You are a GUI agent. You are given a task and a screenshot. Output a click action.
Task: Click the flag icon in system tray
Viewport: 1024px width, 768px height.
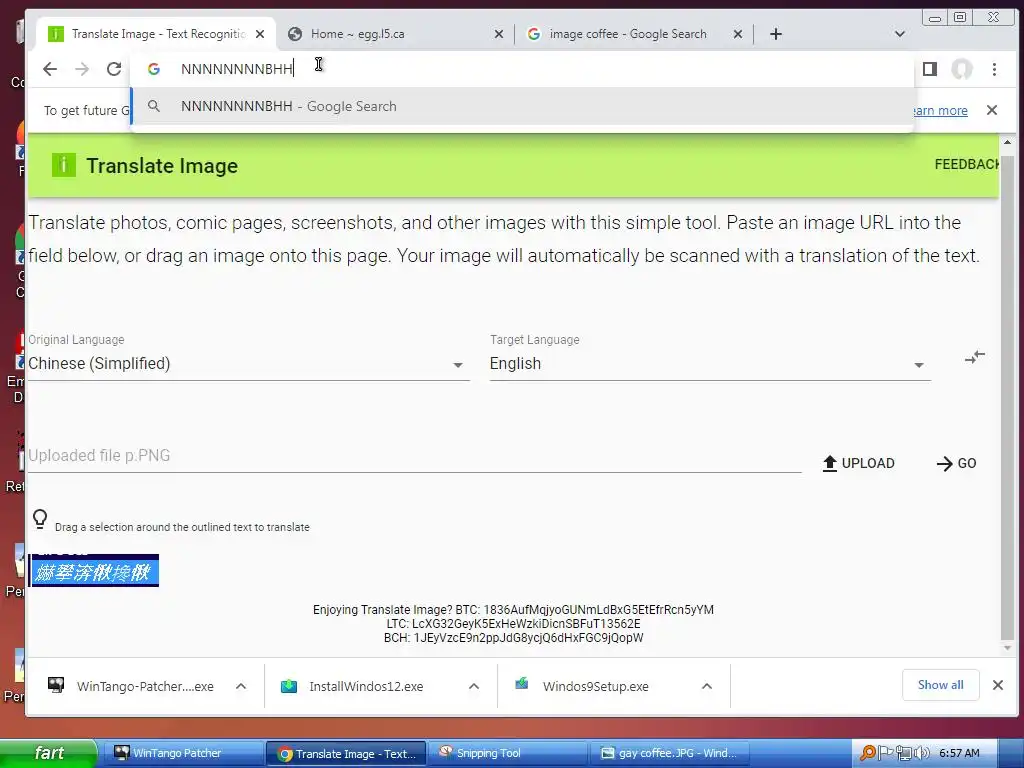pyautogui.click(x=886, y=753)
